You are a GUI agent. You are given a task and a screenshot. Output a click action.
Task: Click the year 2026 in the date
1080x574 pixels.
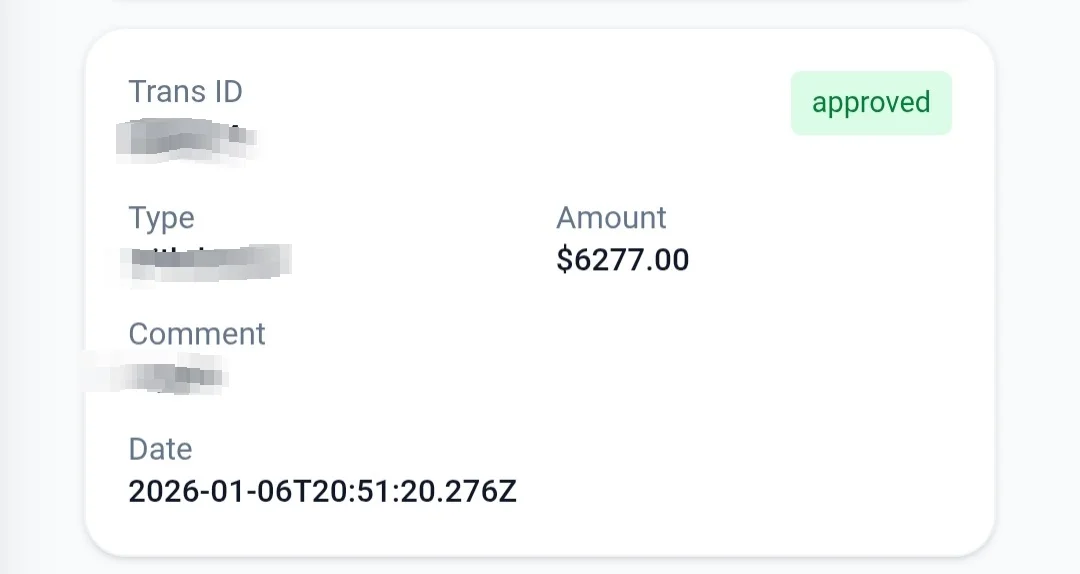point(160,492)
